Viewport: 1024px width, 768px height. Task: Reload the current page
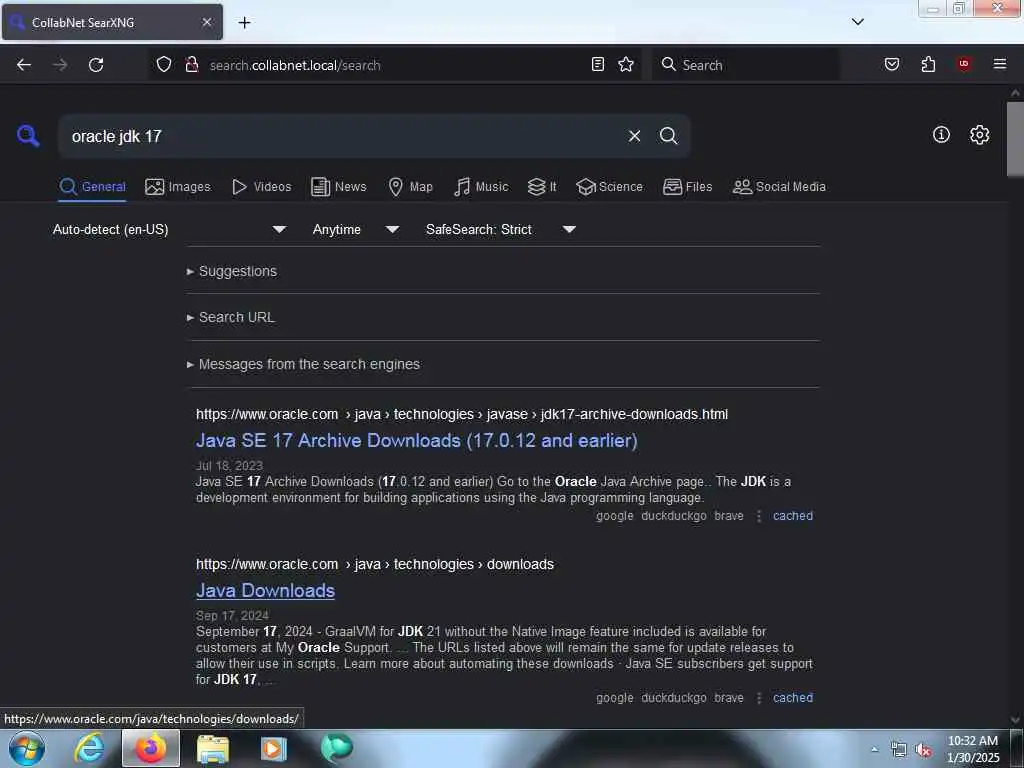[x=96, y=65]
